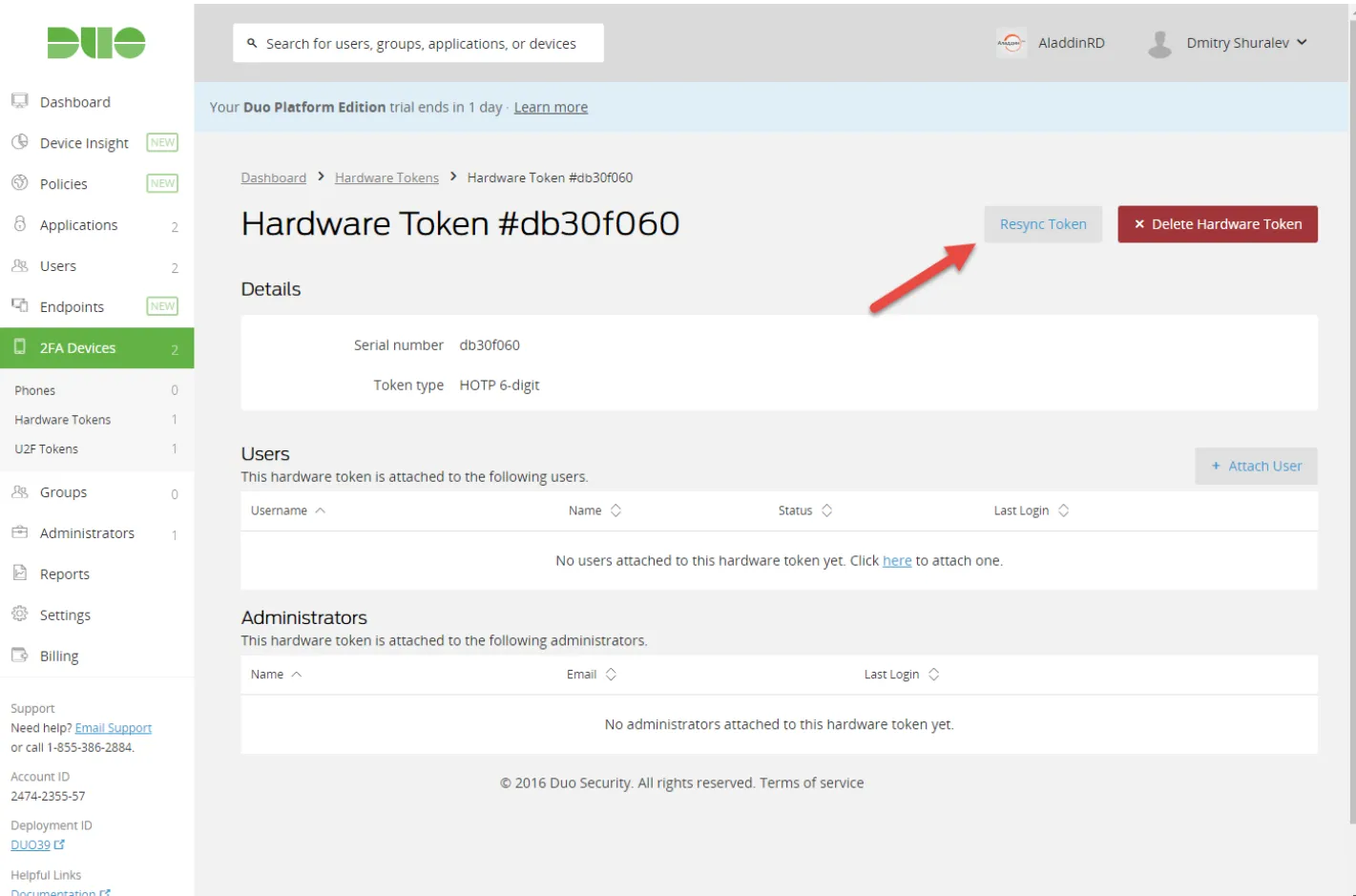Click the Reports document icon
The width and height of the screenshot is (1356, 896).
click(x=19, y=573)
